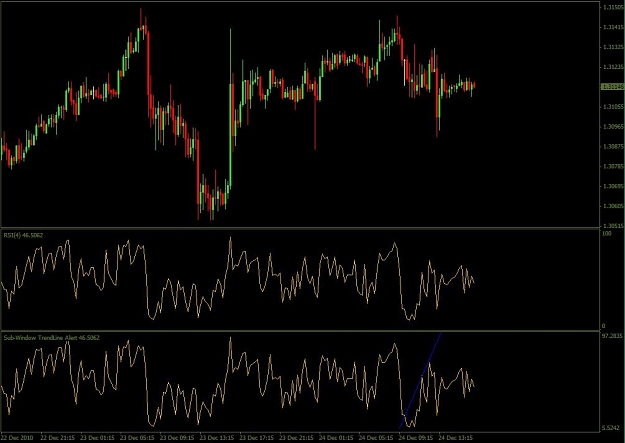Click the 24 Dec 09:15 time axis label

tap(416, 438)
